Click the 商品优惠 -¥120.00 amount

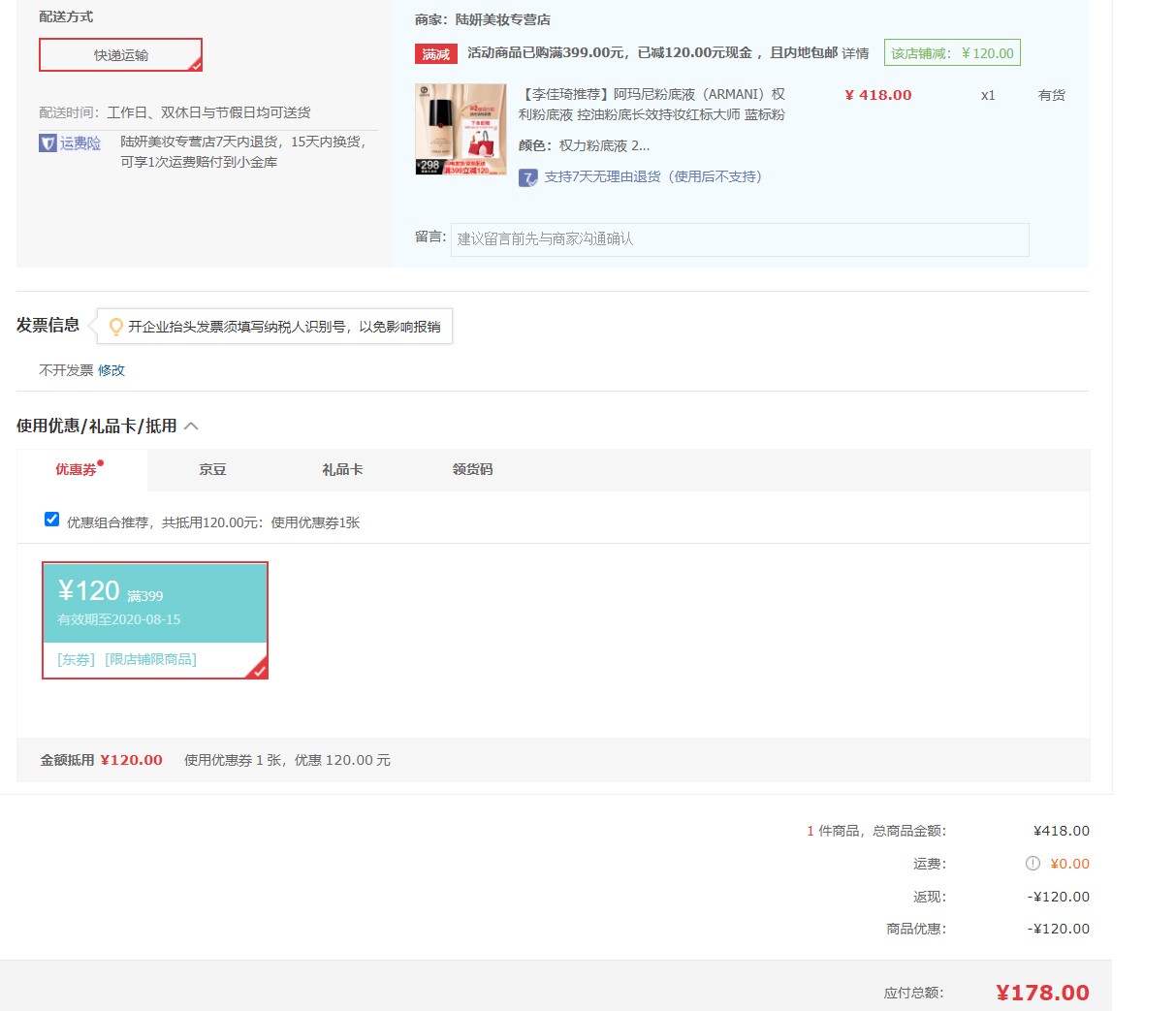coord(1059,929)
